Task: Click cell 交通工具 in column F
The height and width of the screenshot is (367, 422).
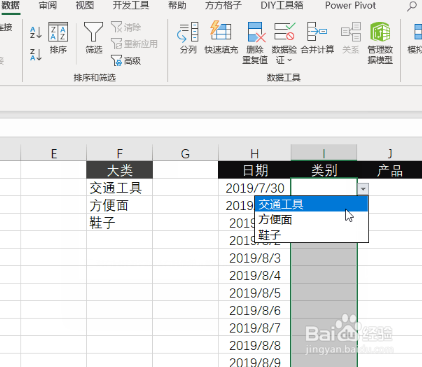Action: tap(120, 188)
